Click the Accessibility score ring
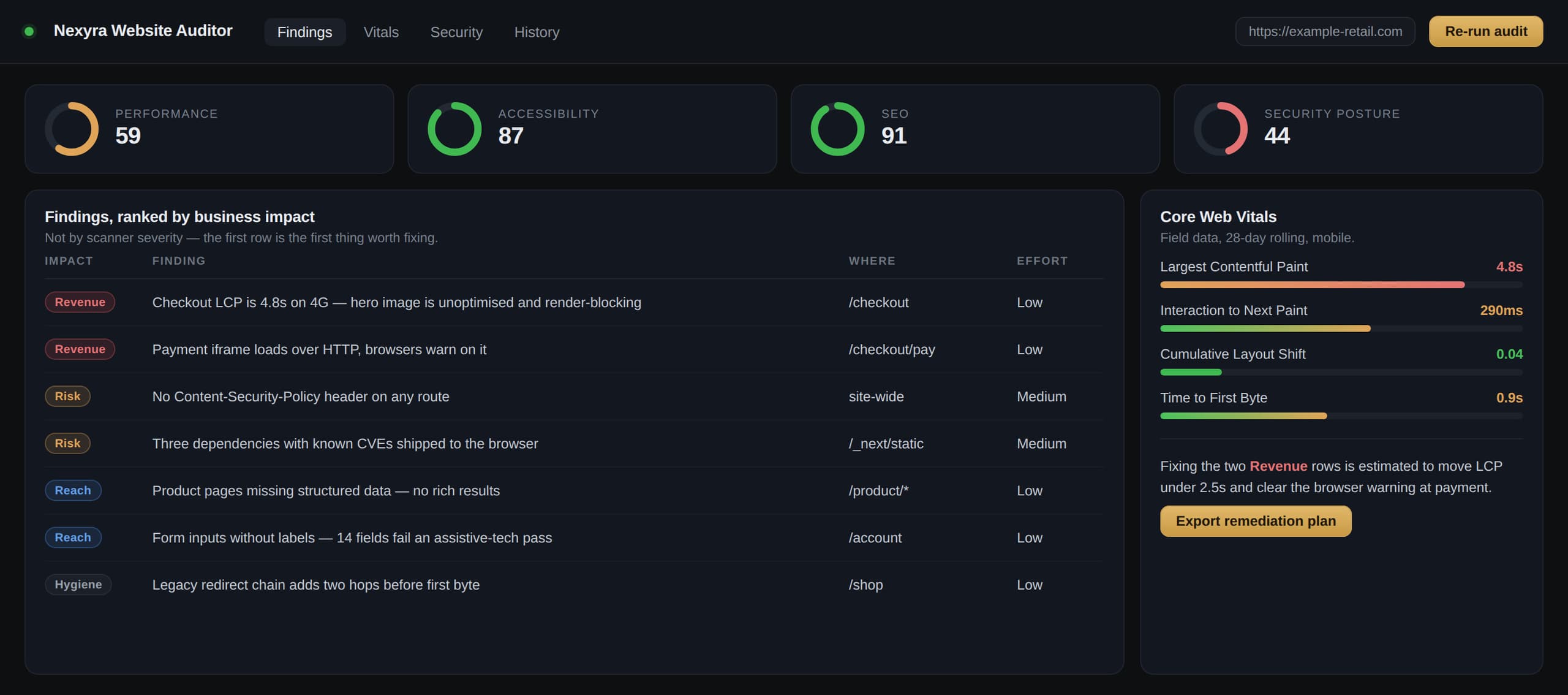 [x=454, y=129]
